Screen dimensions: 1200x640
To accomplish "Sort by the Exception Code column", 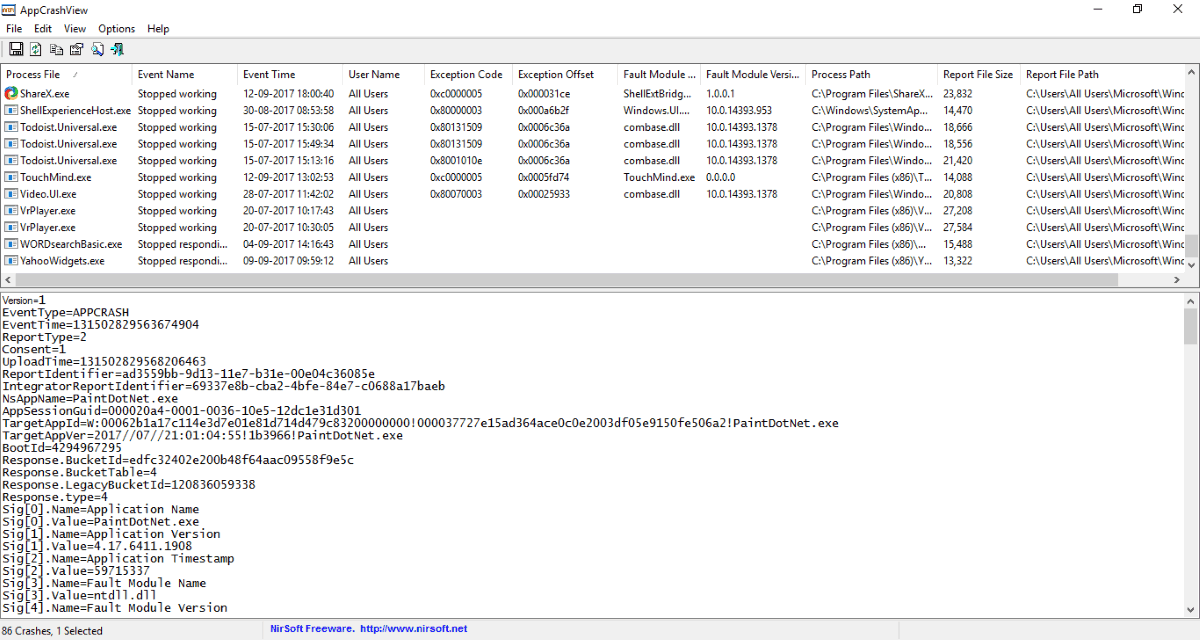I will coord(468,74).
